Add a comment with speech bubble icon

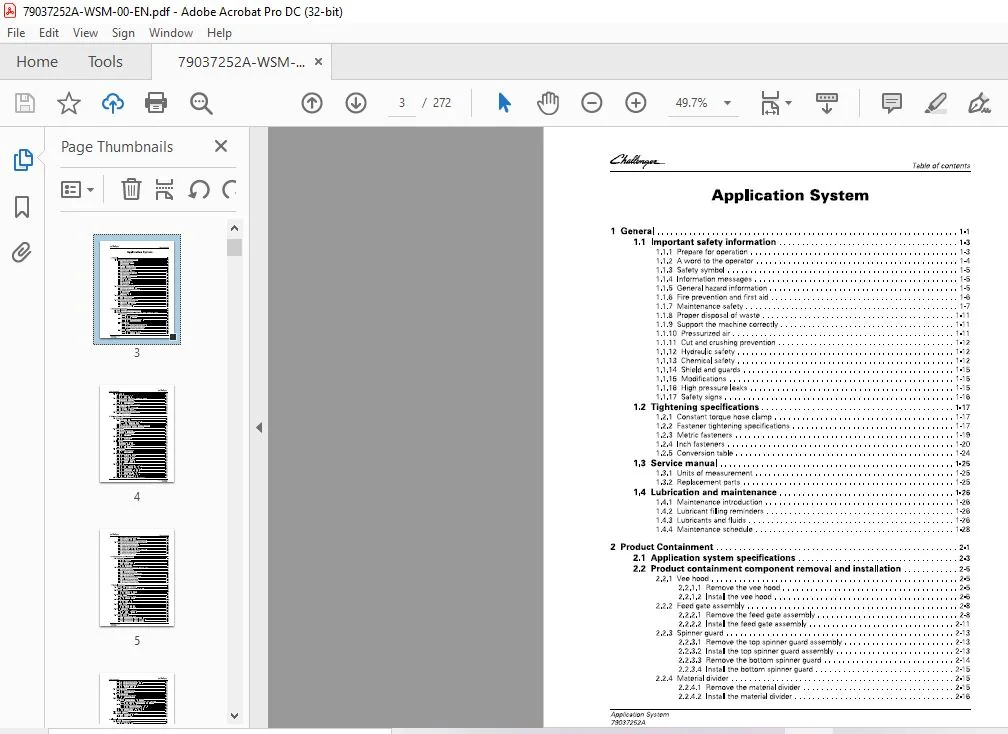[x=892, y=103]
